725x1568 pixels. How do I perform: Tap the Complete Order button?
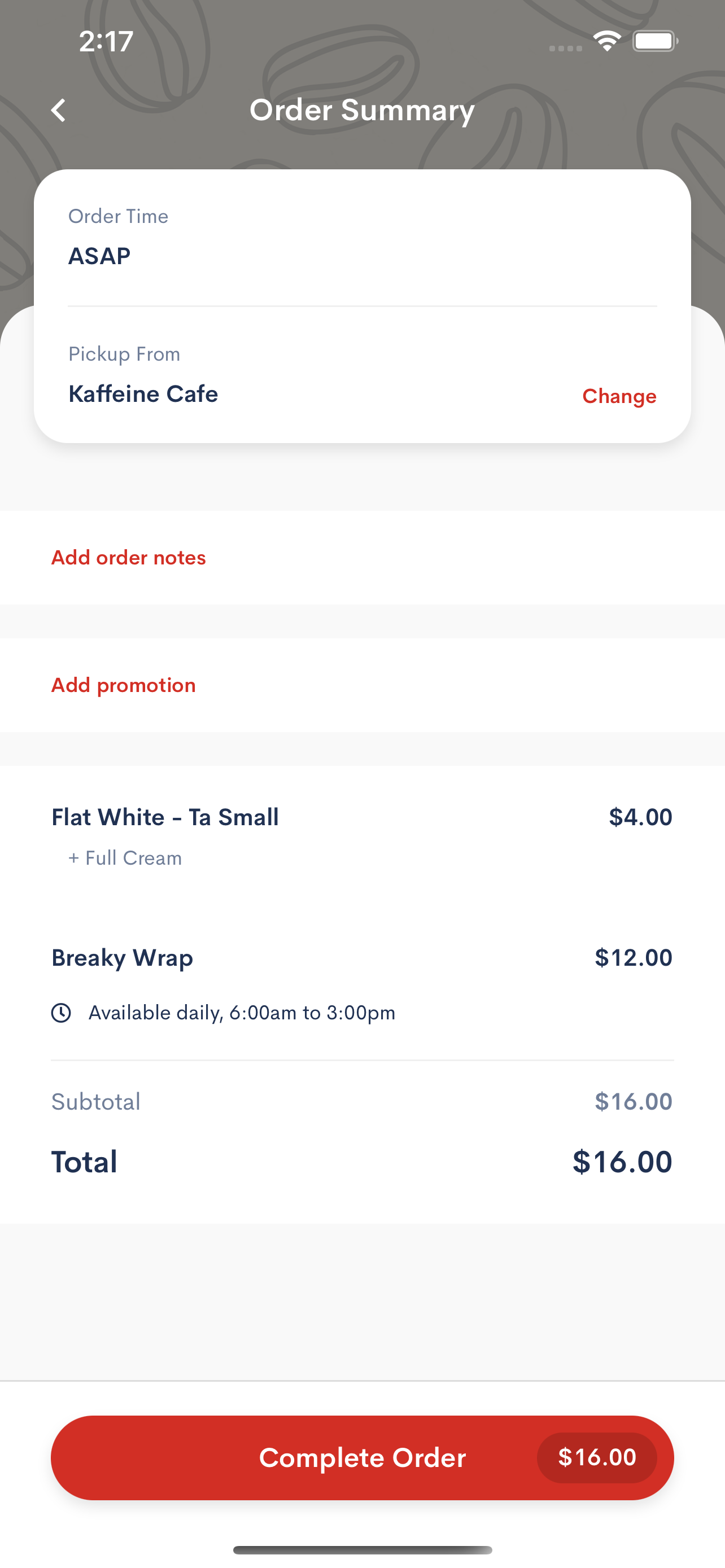point(362,1458)
